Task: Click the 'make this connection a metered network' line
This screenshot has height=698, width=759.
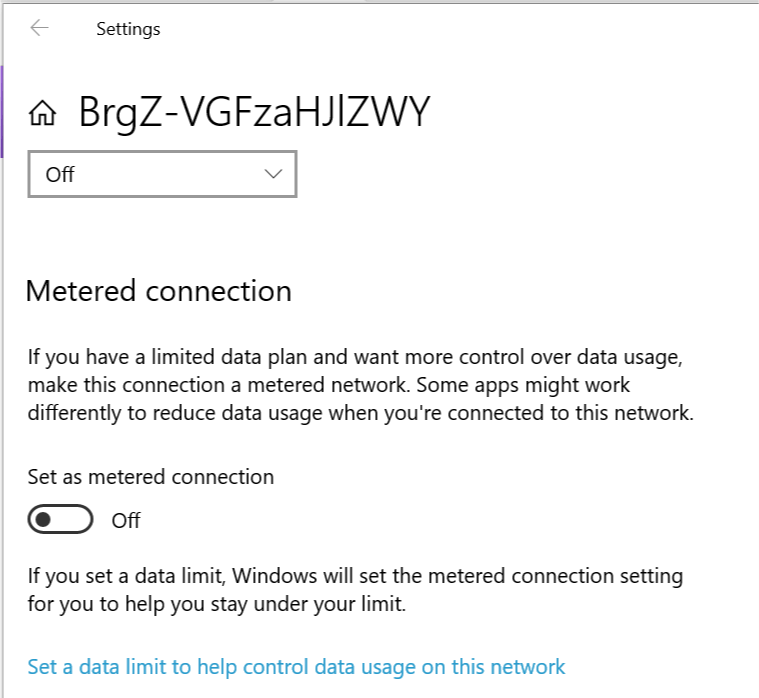Action: tap(218, 385)
